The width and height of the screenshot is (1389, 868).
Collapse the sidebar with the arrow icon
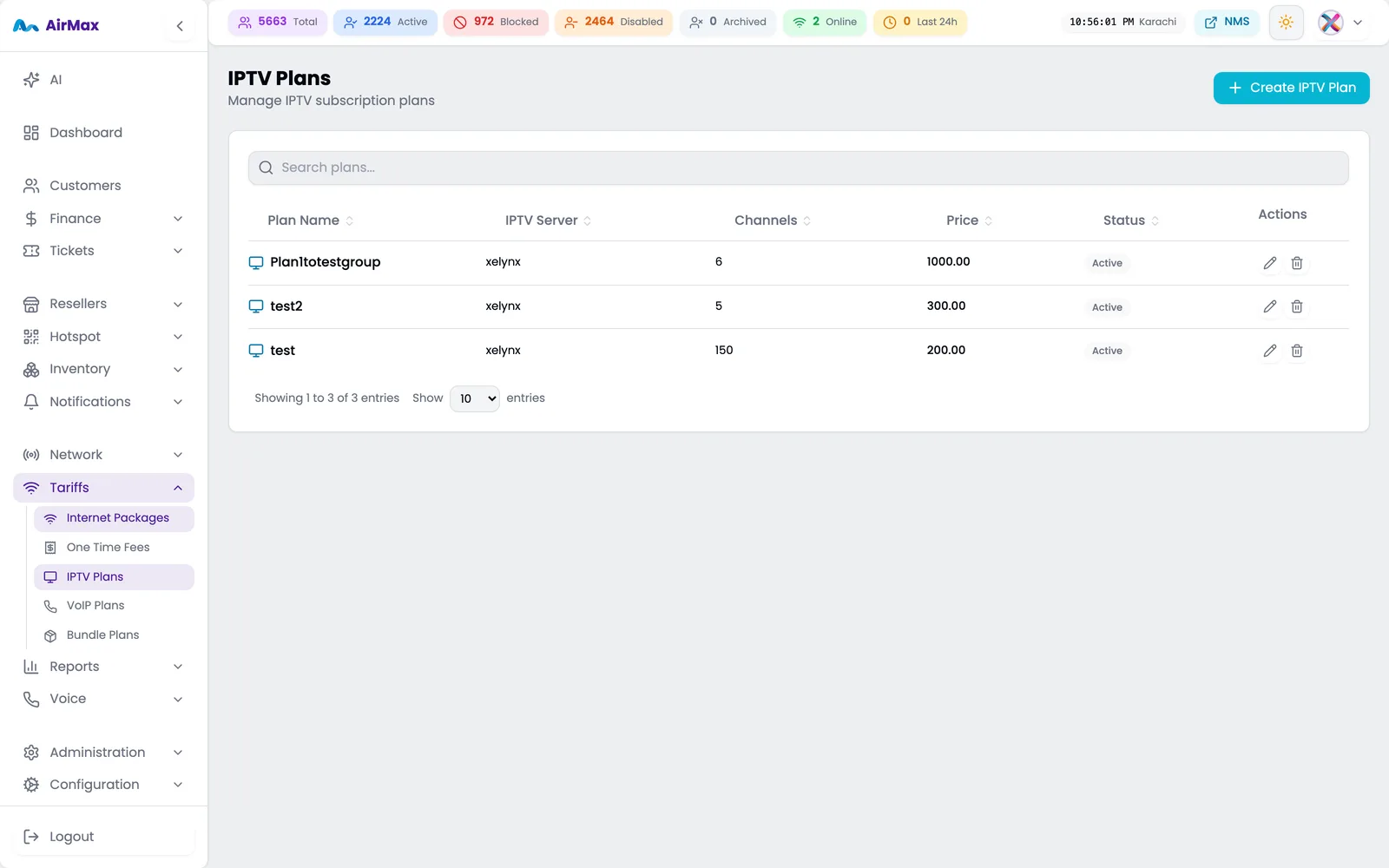(180, 26)
